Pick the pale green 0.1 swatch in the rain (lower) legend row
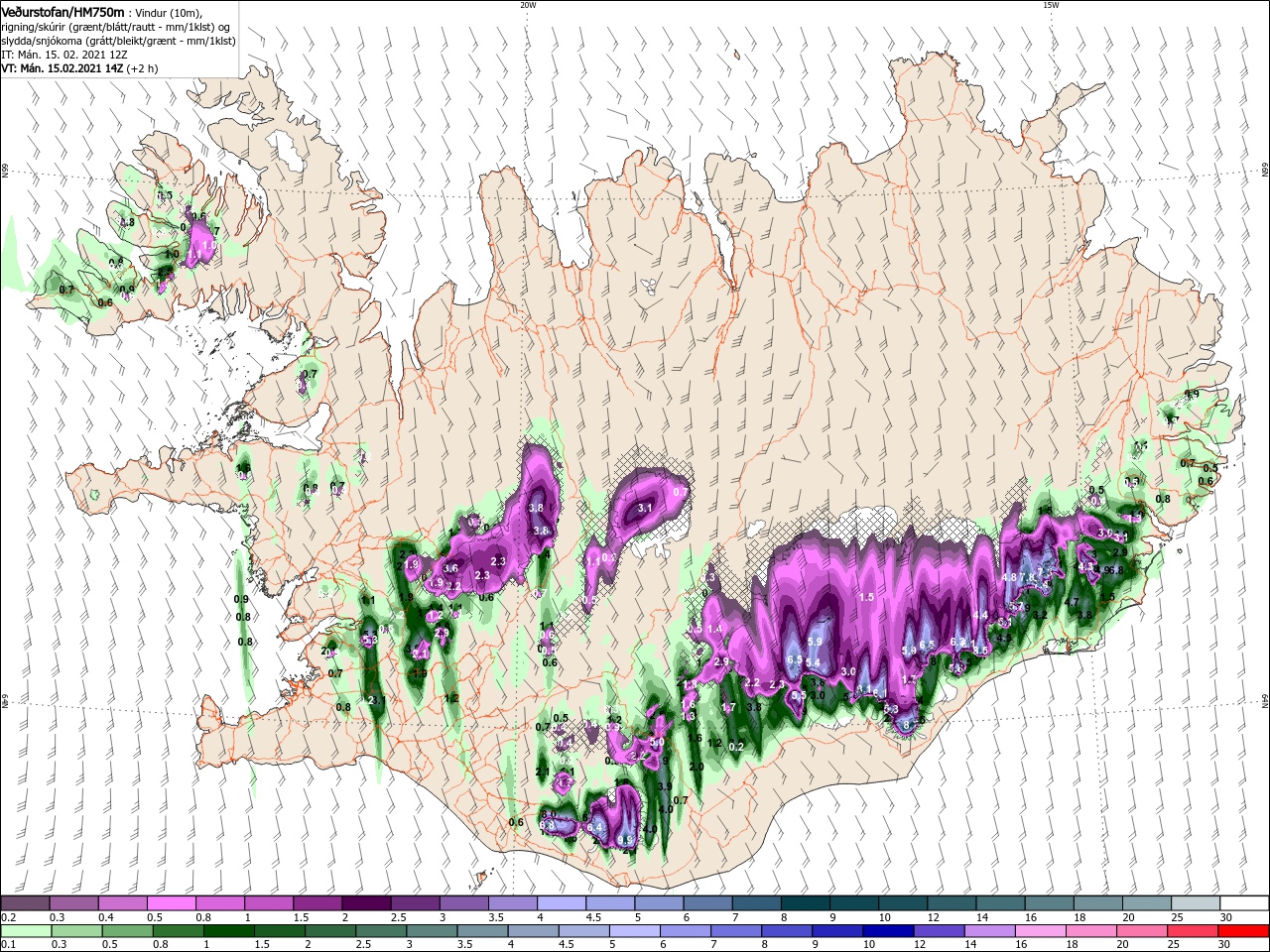 (26, 931)
